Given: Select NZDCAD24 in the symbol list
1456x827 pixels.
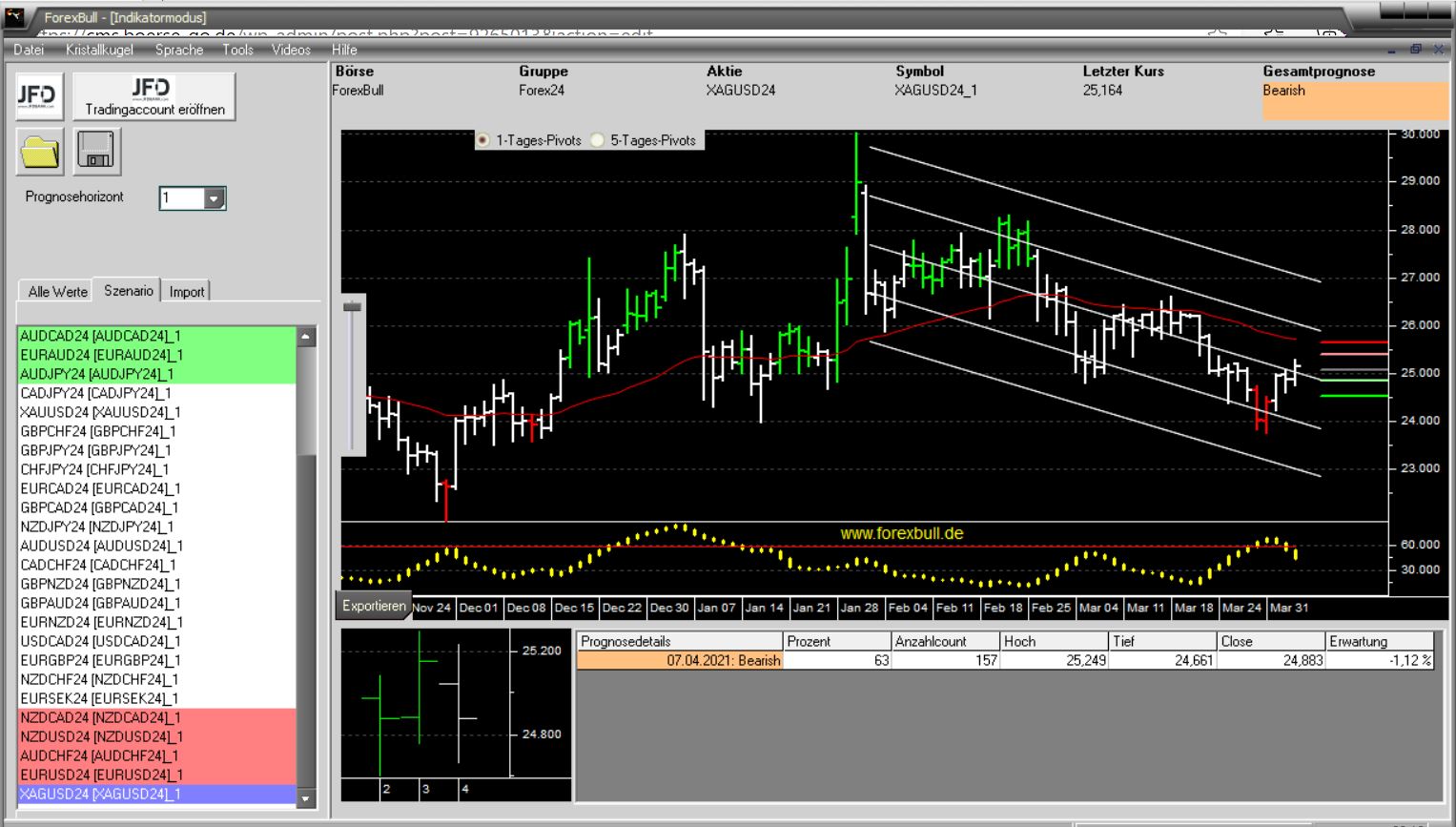Looking at the screenshot, I should pos(157,717).
